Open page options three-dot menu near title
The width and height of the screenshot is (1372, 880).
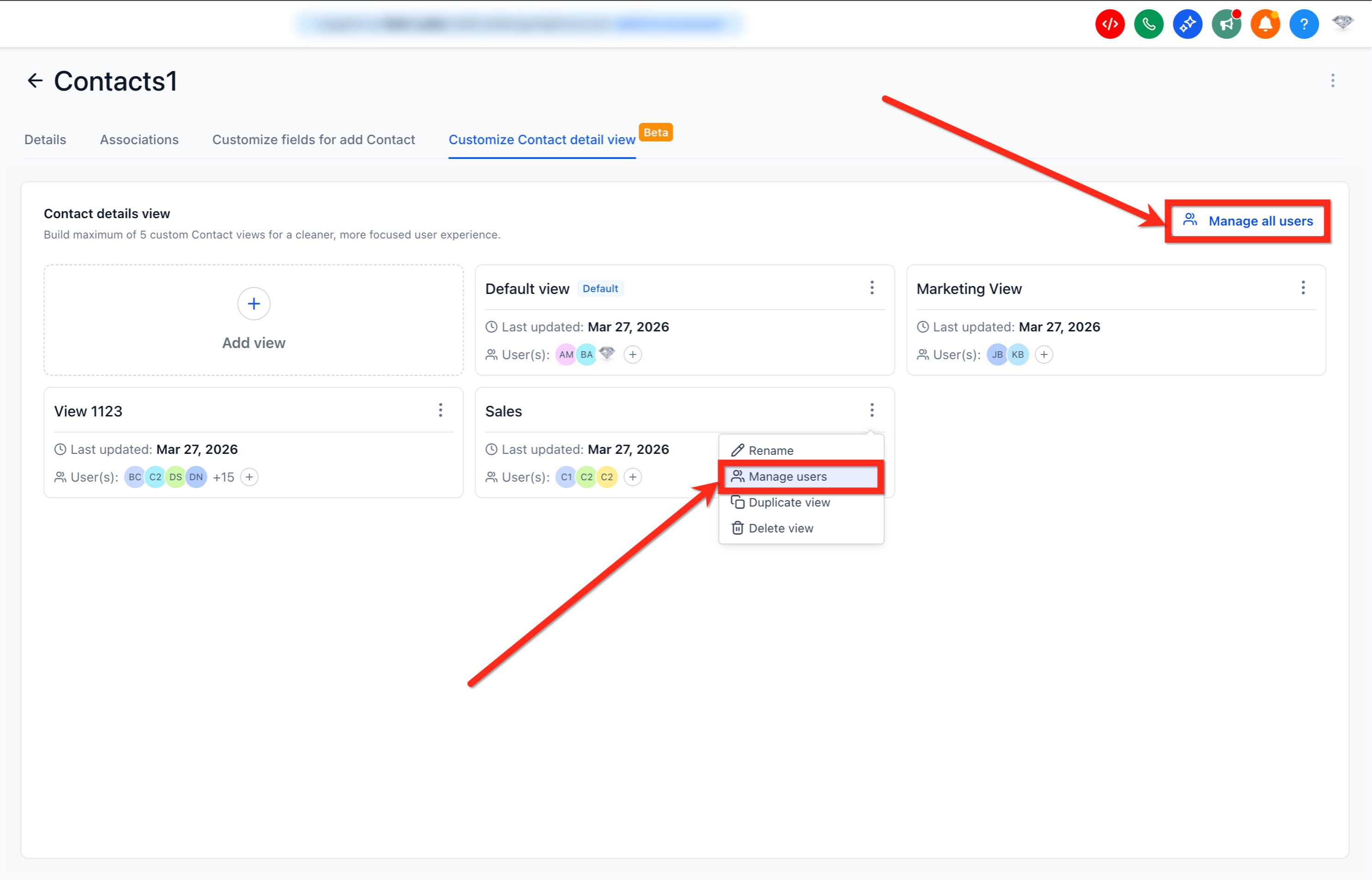[x=1333, y=80]
